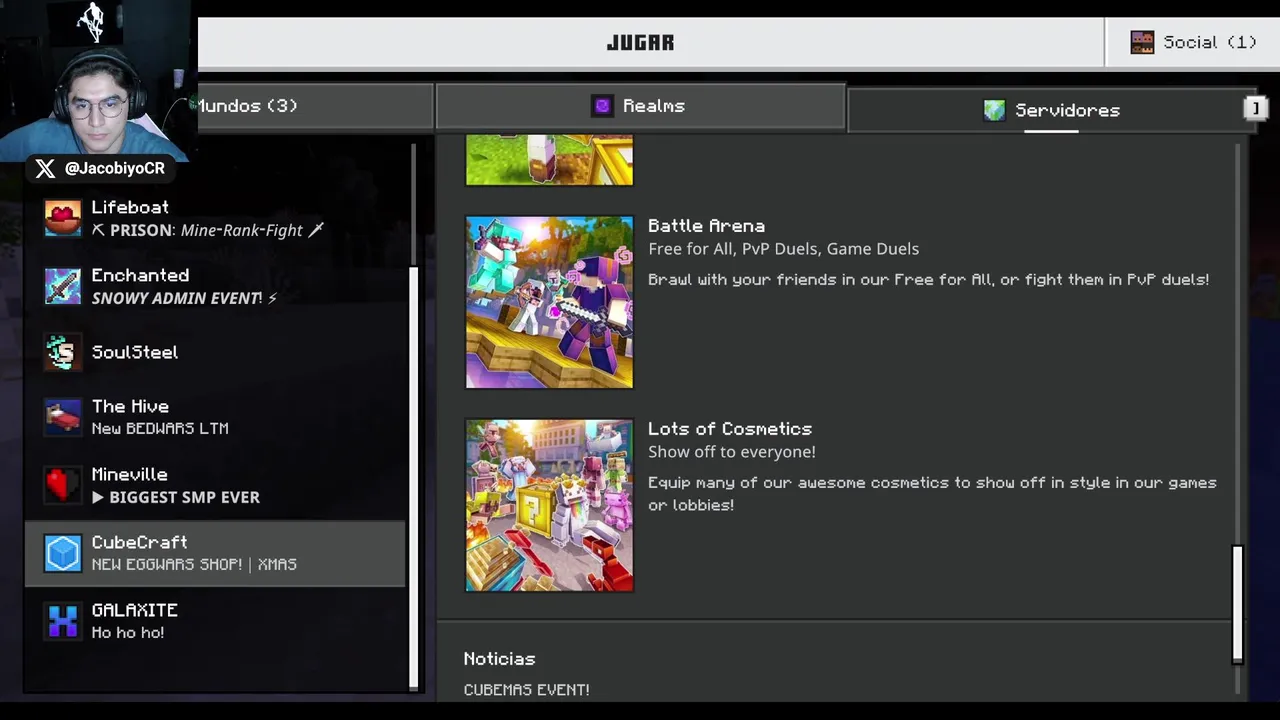Click the Battle Arena title text
1280x720 pixels.
(706, 226)
